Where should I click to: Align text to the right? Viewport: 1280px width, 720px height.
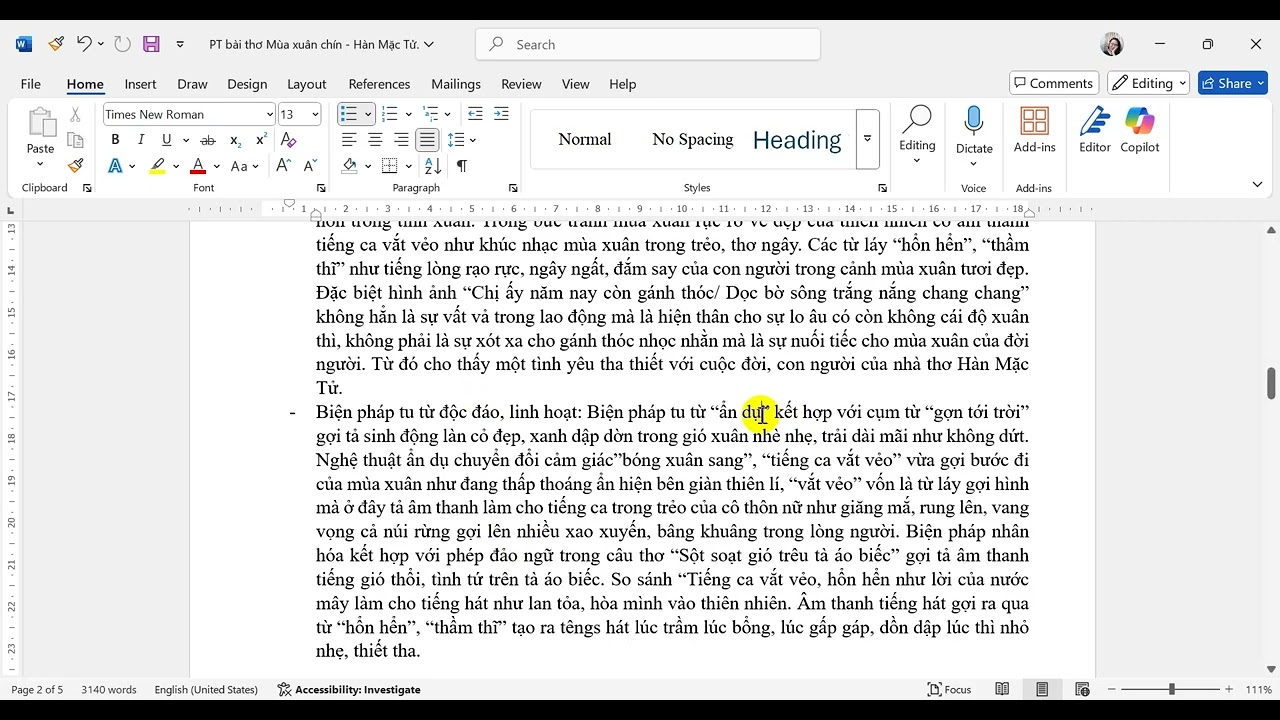click(x=401, y=140)
